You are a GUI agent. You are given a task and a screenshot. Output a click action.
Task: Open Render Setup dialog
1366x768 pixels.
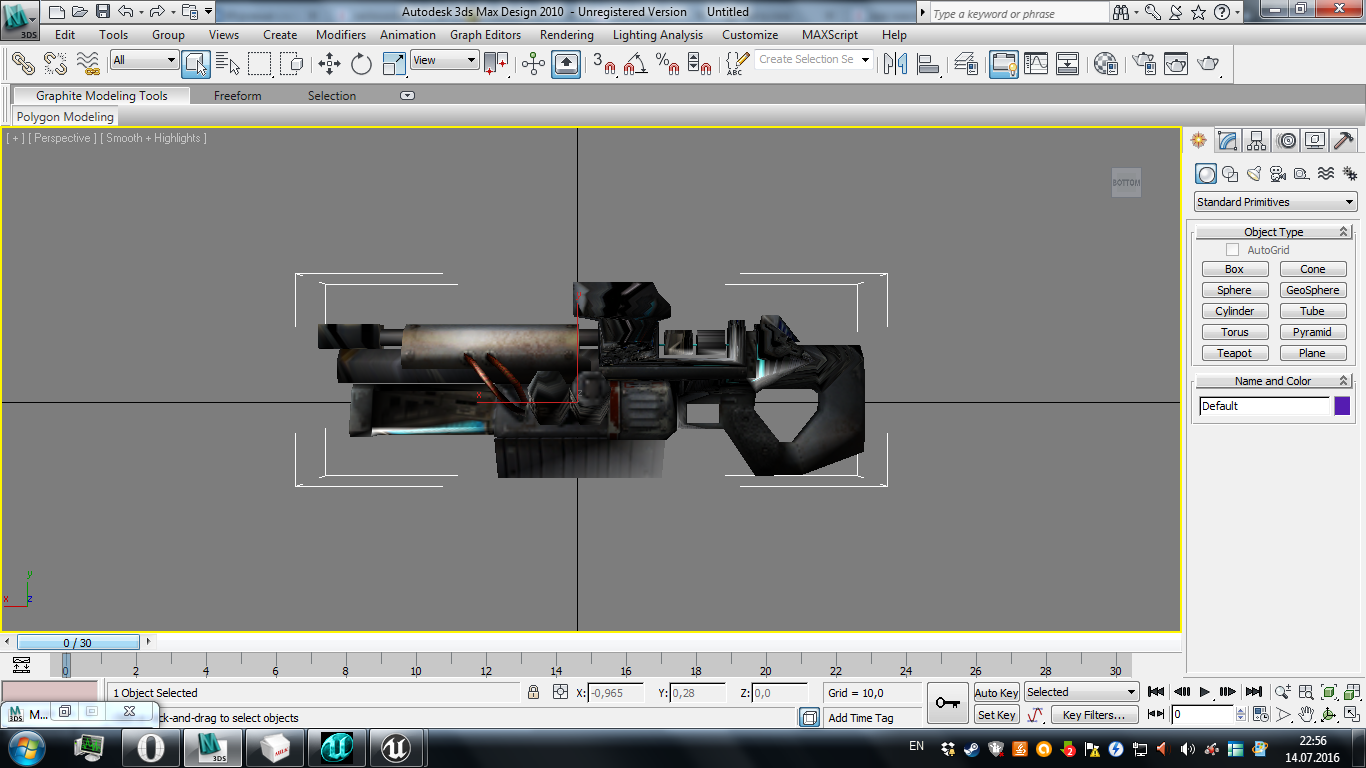(1144, 64)
